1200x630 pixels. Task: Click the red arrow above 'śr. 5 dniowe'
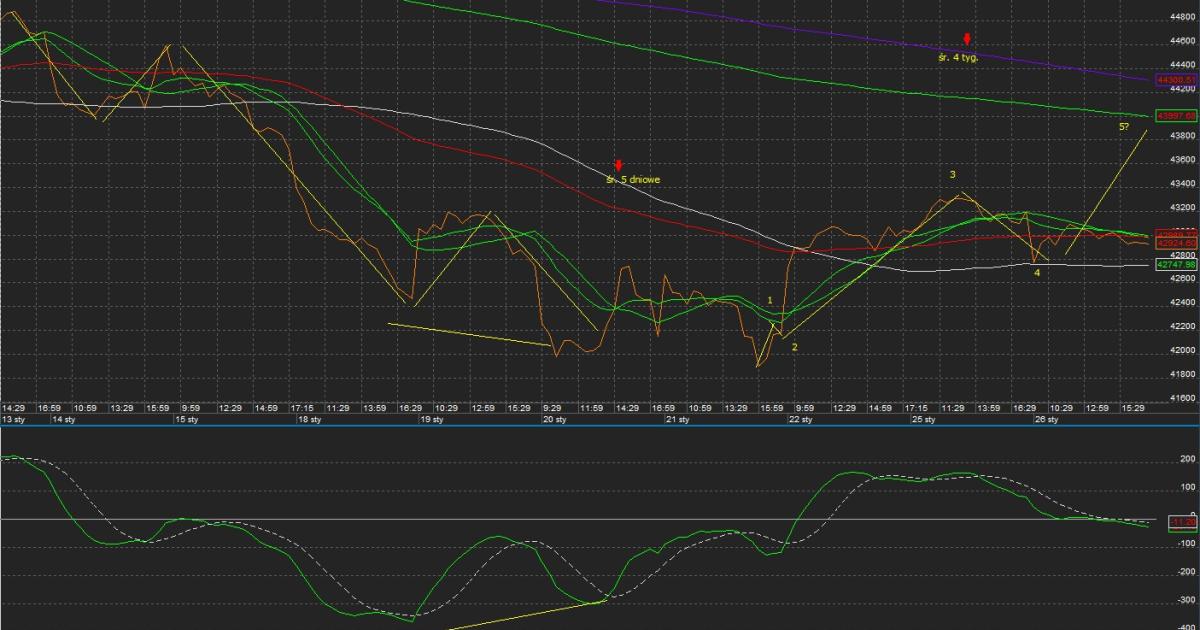[x=619, y=165]
